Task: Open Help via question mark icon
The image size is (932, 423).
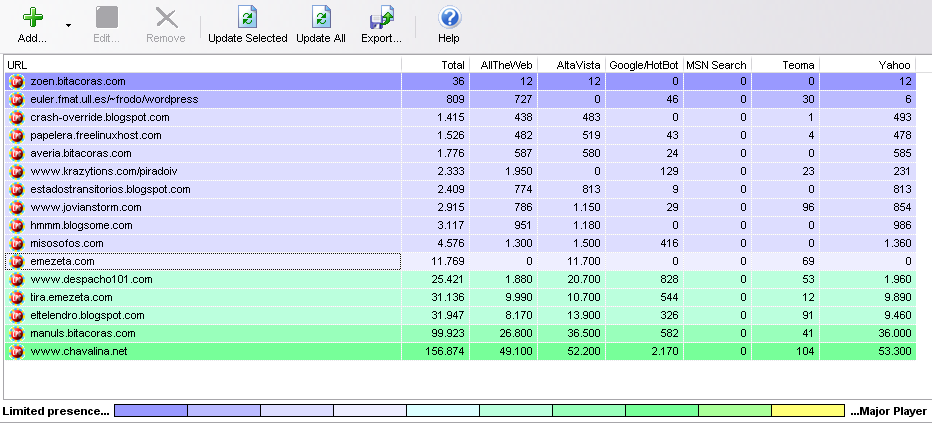Action: coord(449,17)
